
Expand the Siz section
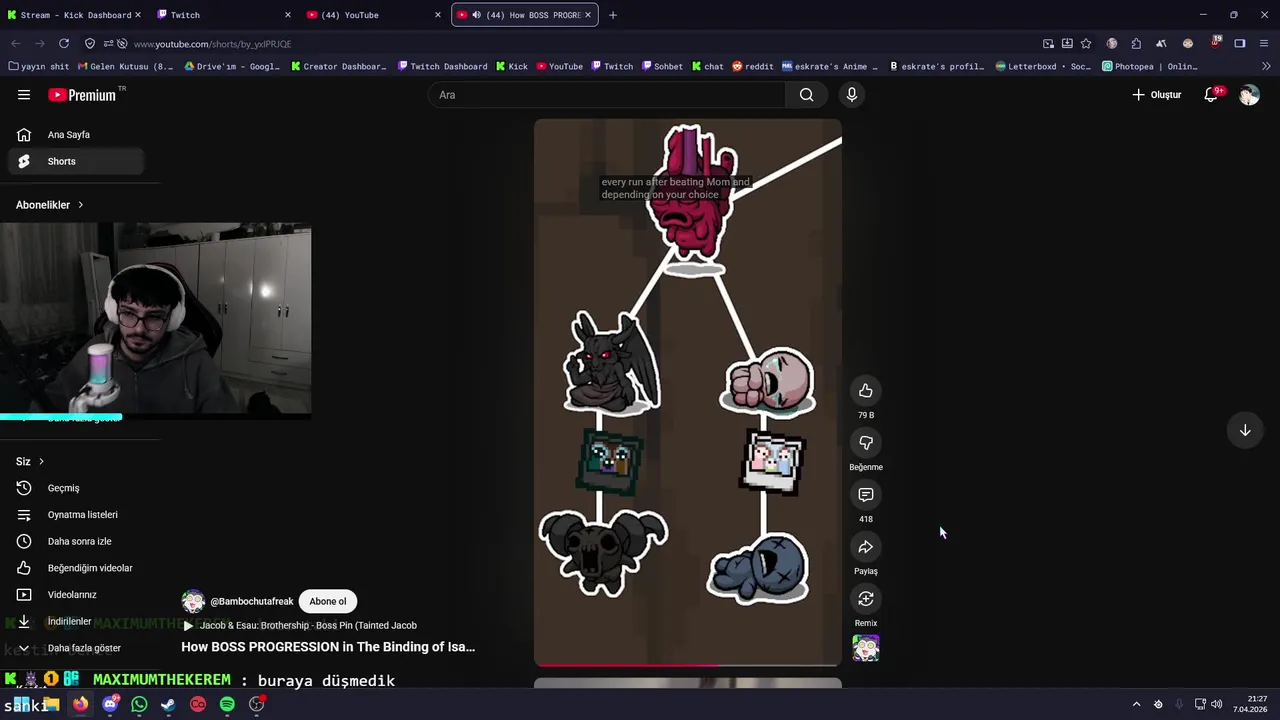point(30,461)
